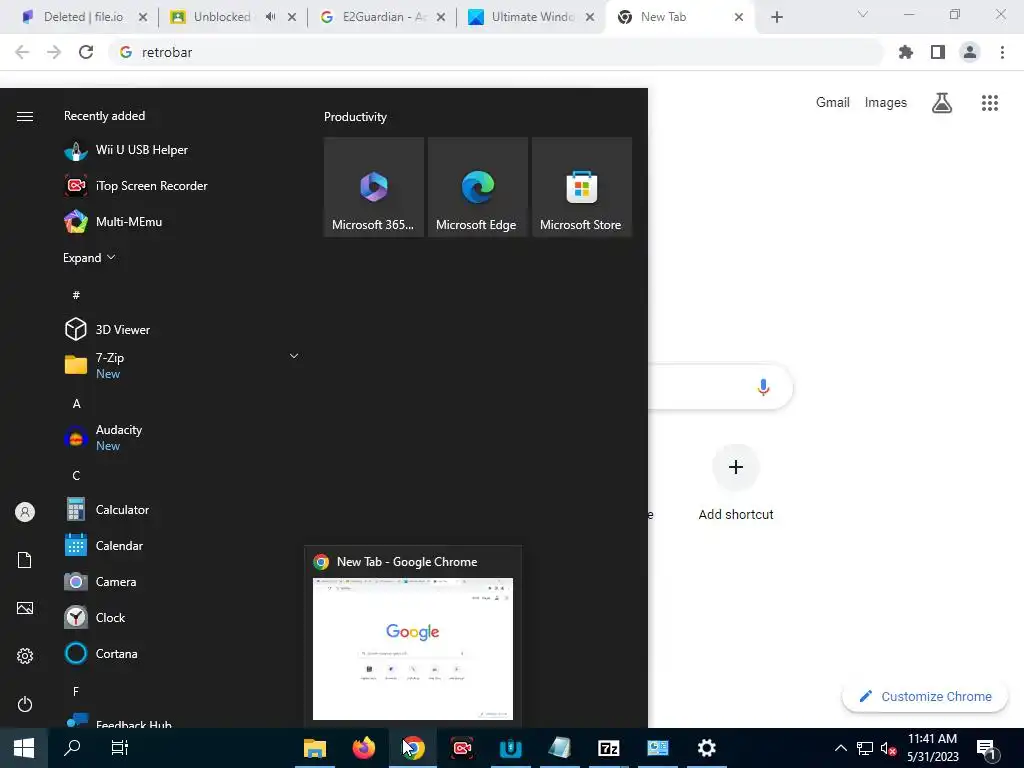The image size is (1024, 768).
Task: Go back in Chrome
Action: (x=22, y=52)
